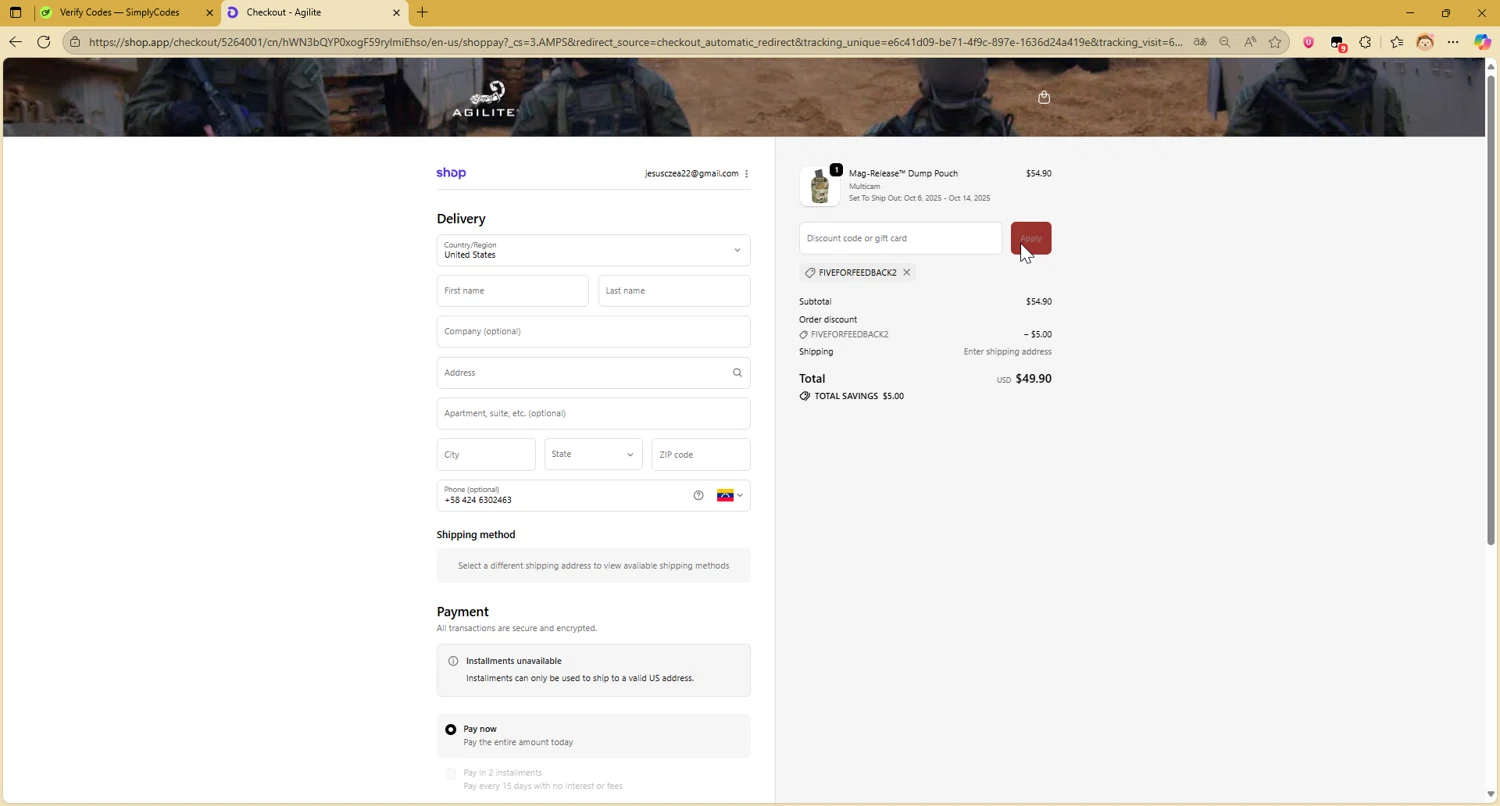Click the Discount code or gift card field

pos(900,239)
